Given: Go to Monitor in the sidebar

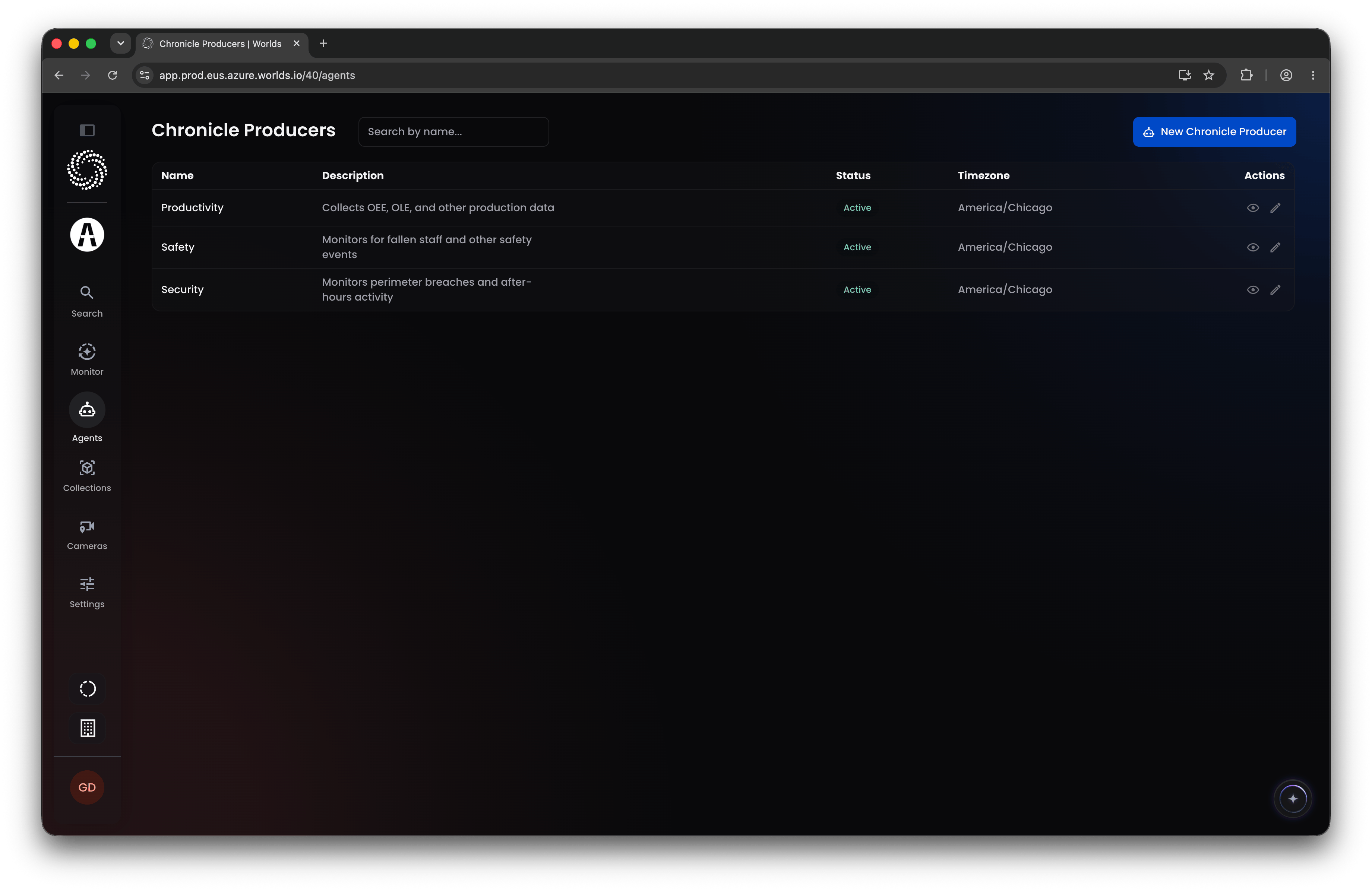Looking at the screenshot, I should click(87, 359).
